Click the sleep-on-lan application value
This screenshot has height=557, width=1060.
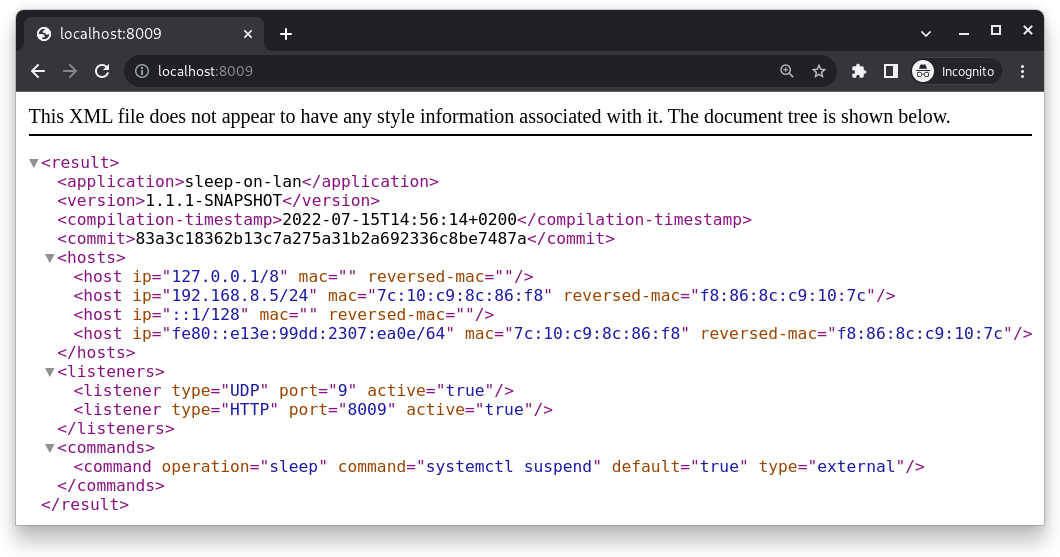[x=243, y=182]
